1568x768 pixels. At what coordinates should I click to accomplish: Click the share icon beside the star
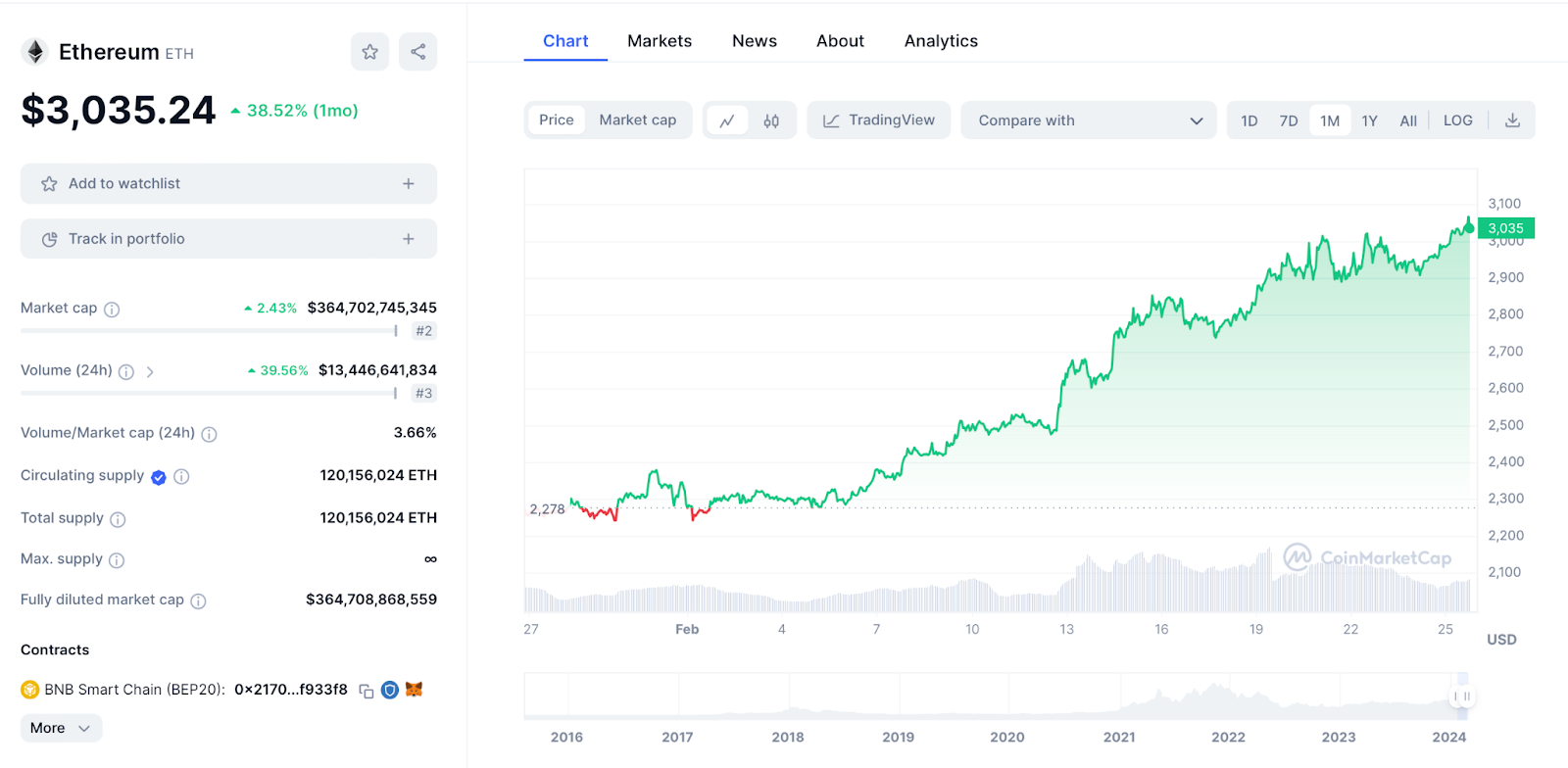point(418,52)
